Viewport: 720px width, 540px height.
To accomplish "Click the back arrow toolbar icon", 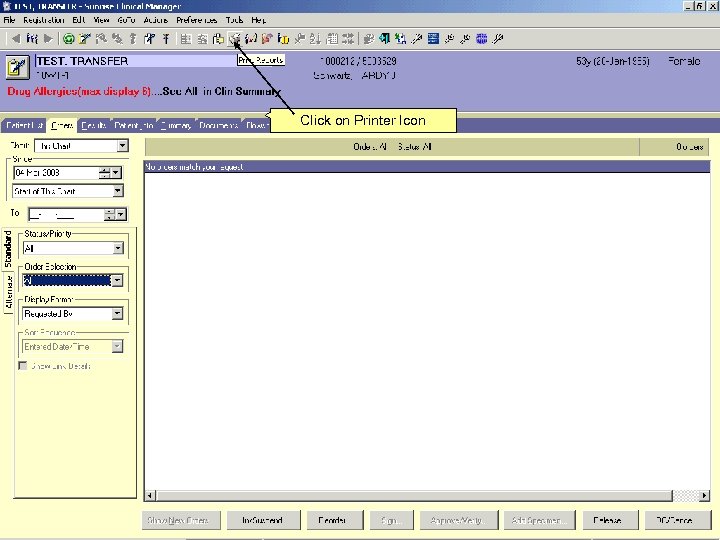I will 15,39.
